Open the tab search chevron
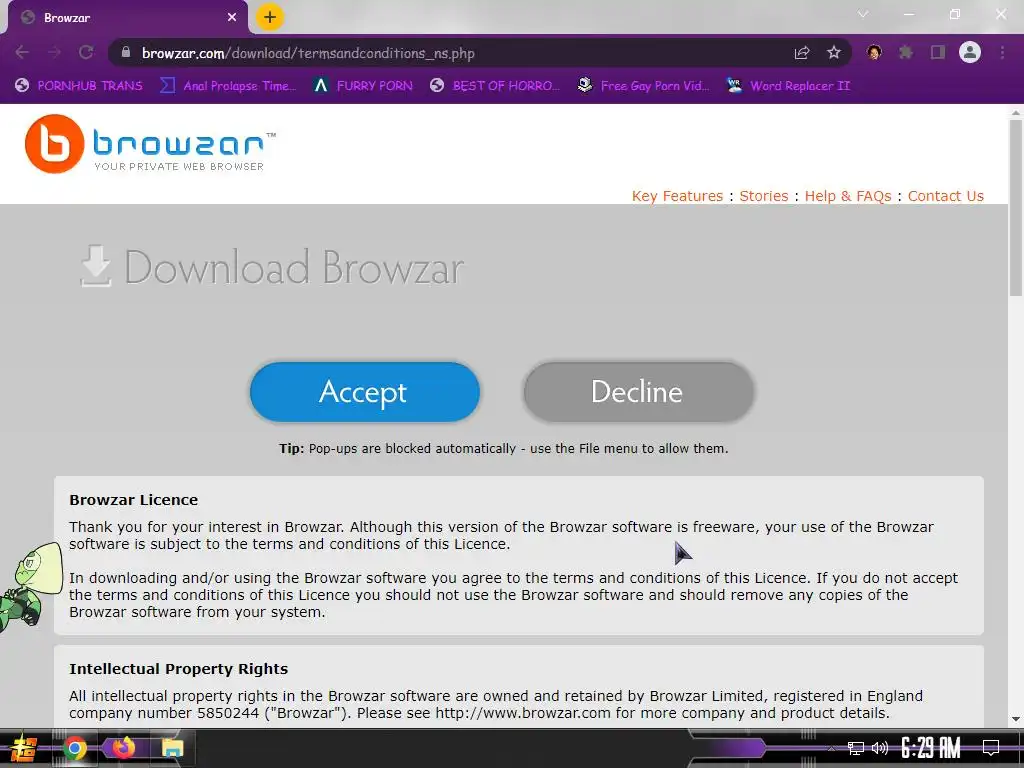The height and width of the screenshot is (768, 1024). [x=863, y=14]
